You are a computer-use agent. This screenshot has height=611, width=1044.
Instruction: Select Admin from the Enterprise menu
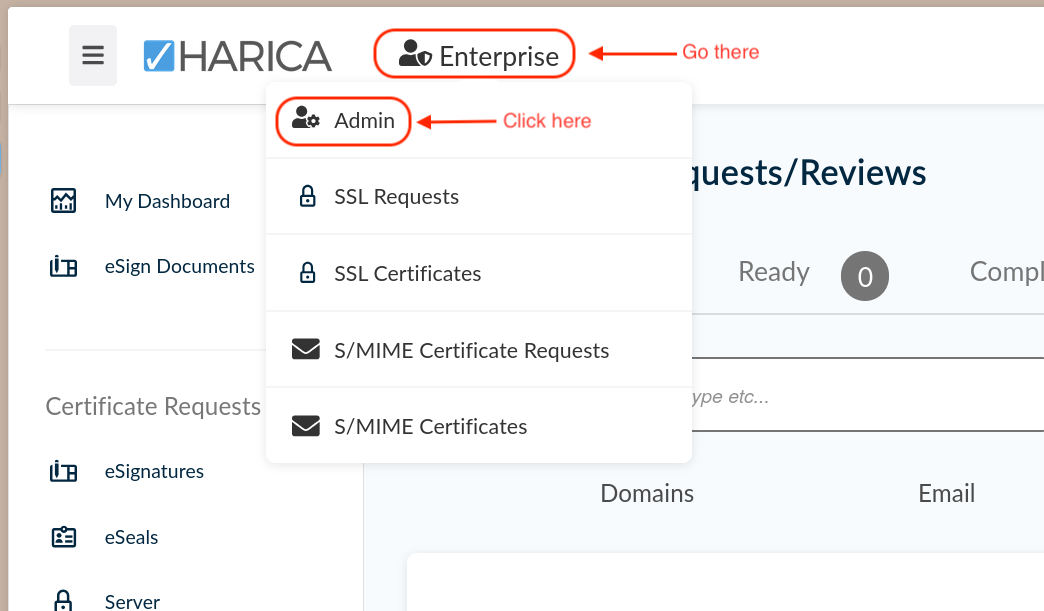click(364, 121)
